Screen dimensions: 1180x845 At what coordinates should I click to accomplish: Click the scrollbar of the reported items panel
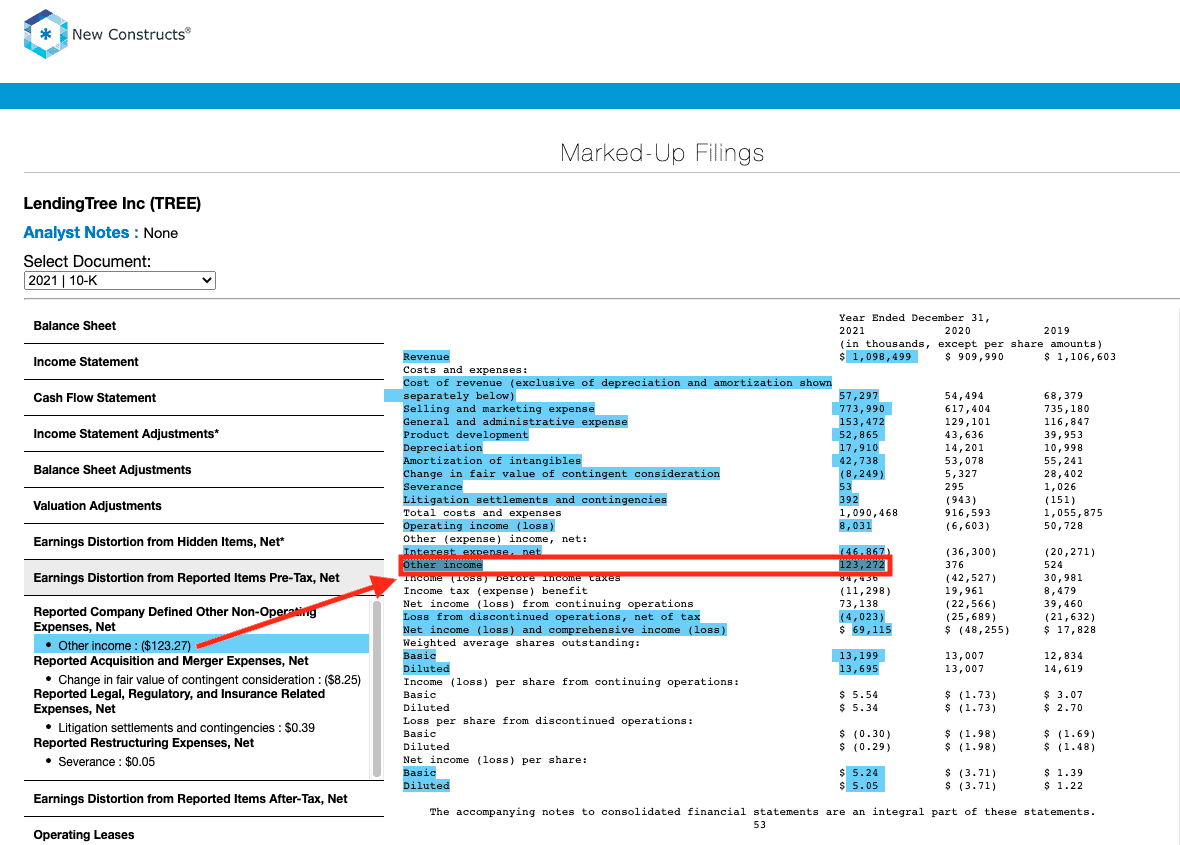click(377, 688)
